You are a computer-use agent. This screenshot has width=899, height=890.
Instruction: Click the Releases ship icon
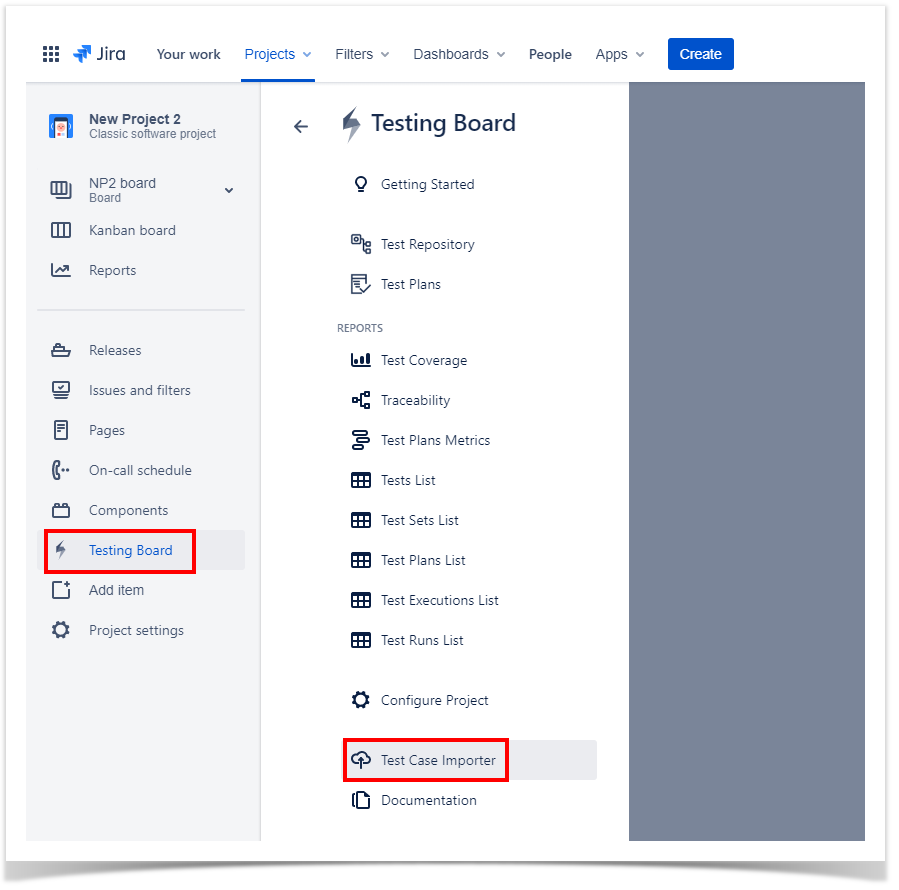[61, 350]
